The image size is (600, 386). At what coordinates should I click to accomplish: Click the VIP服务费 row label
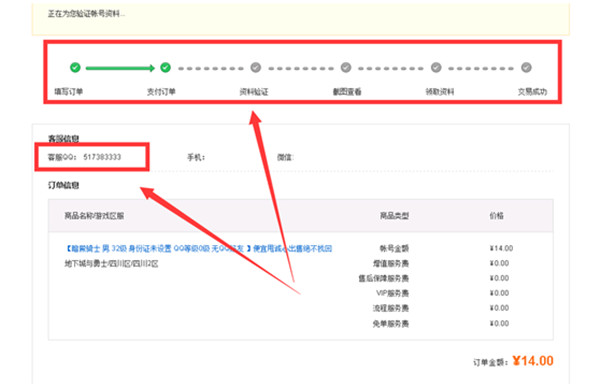click(392, 293)
